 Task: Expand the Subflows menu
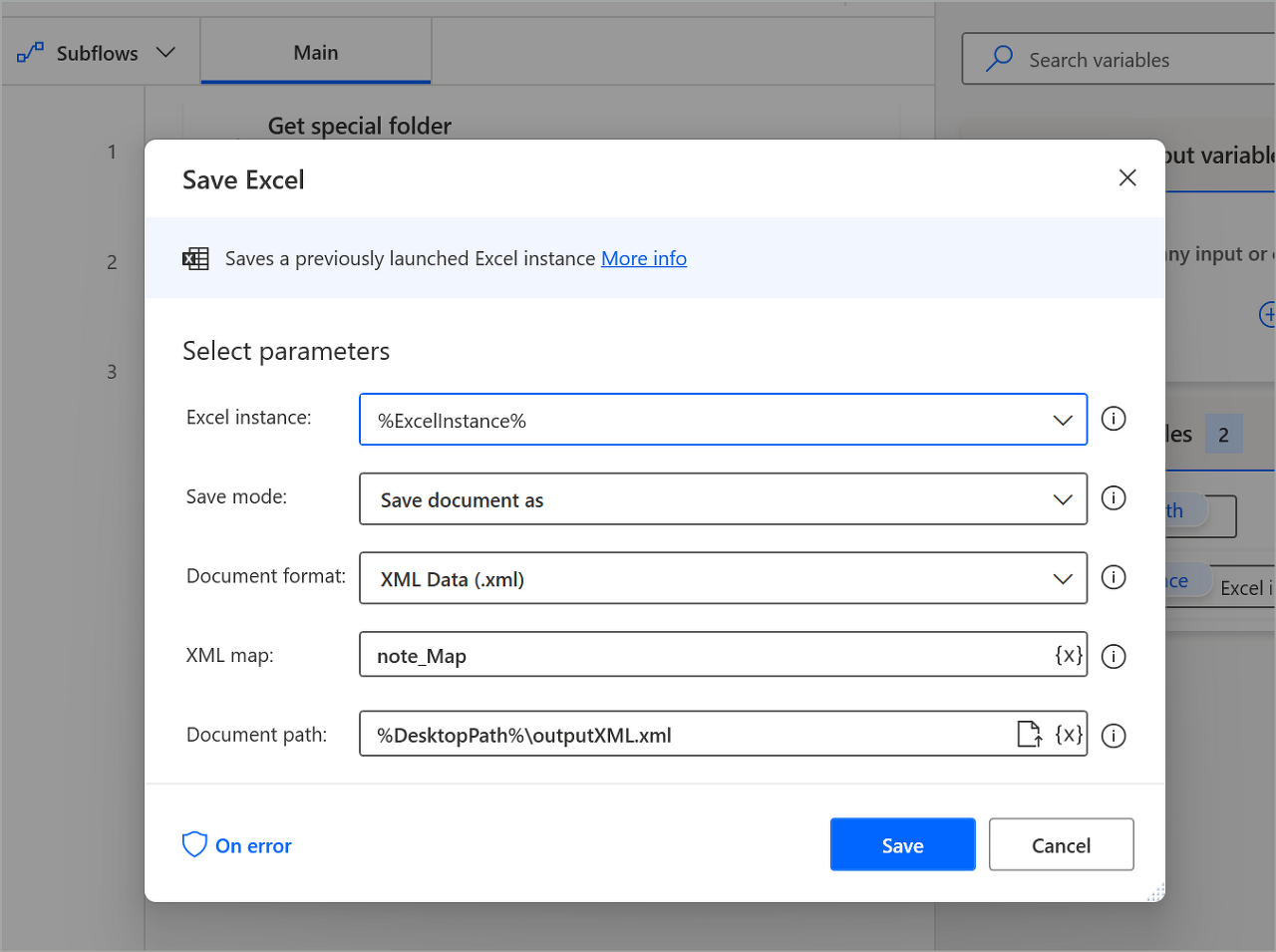pos(97,53)
